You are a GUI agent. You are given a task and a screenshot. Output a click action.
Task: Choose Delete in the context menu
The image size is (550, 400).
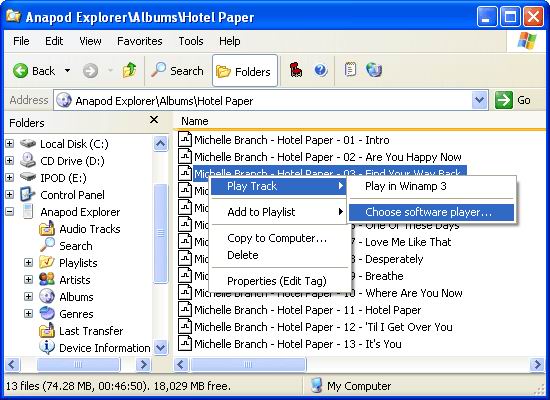[279, 255]
